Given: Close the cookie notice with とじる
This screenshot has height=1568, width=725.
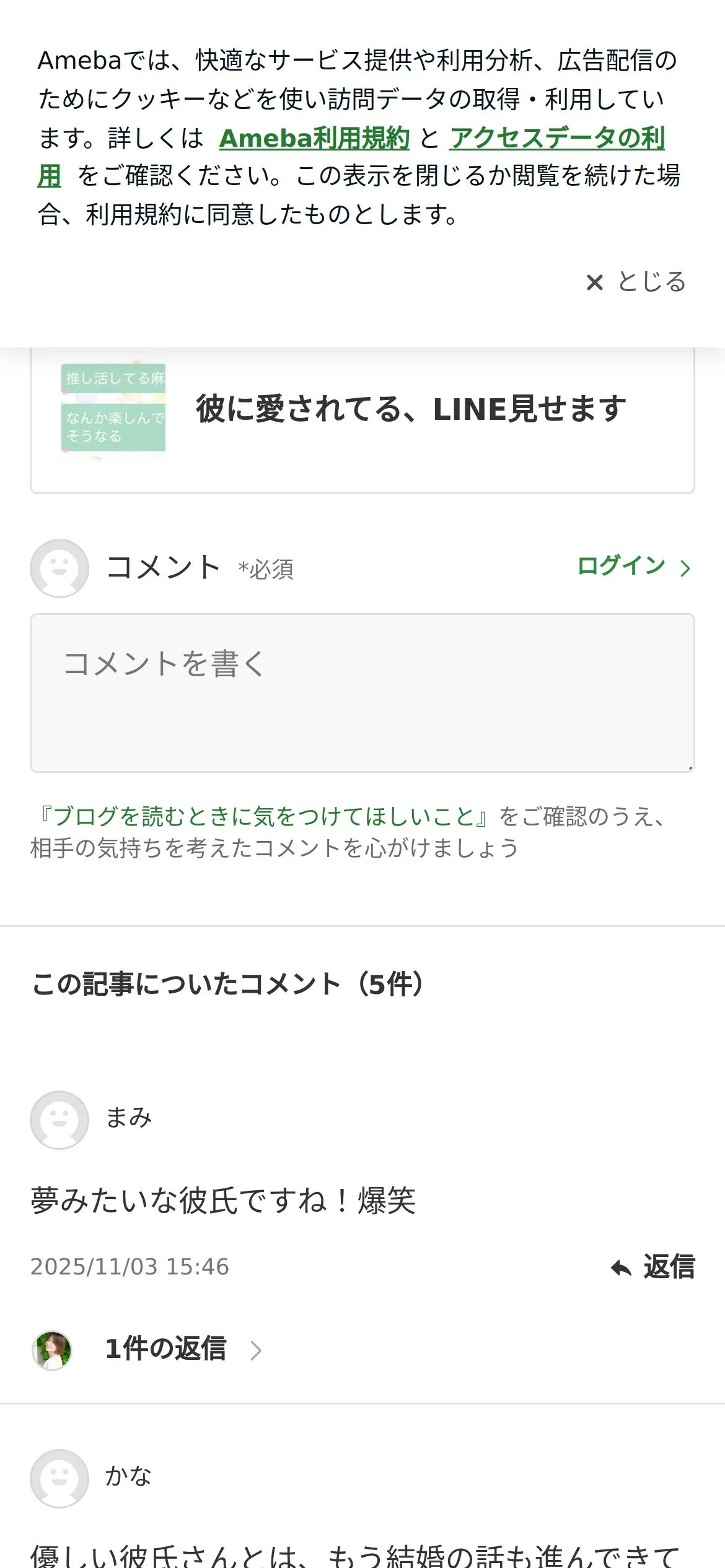Looking at the screenshot, I should (x=636, y=282).
